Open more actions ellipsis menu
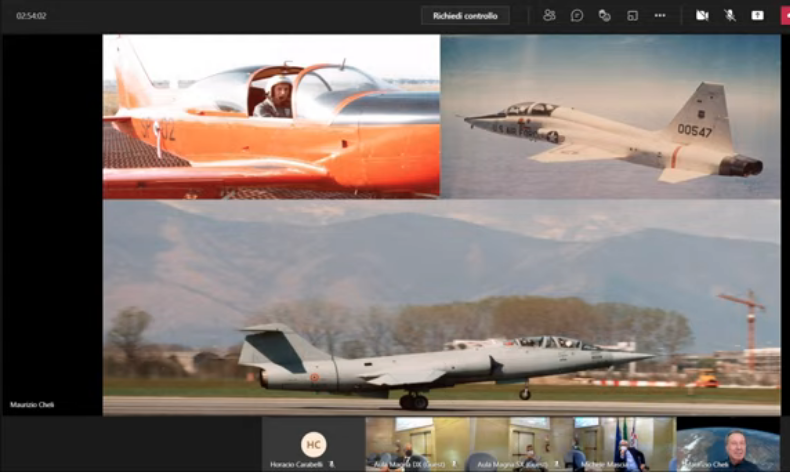 point(660,16)
